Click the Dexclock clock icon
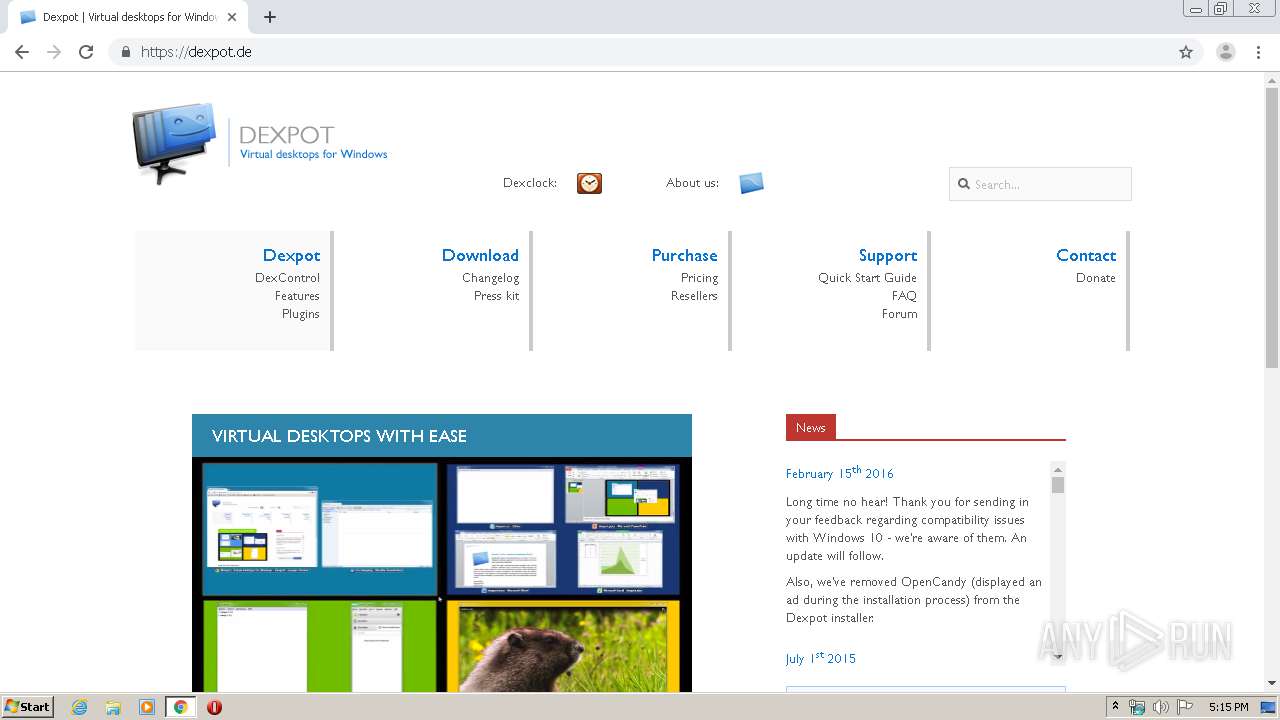Viewport: 1280px width, 720px height. click(x=589, y=183)
